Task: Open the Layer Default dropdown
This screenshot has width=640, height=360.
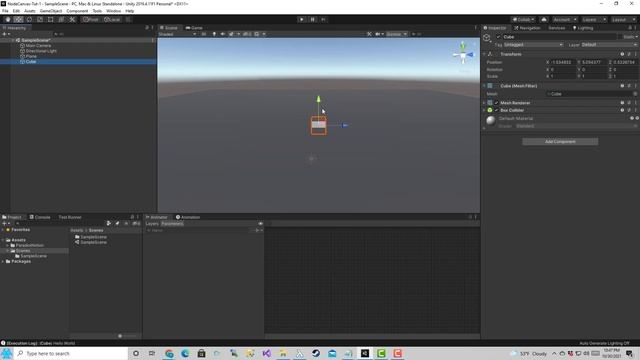Action: 609,44
